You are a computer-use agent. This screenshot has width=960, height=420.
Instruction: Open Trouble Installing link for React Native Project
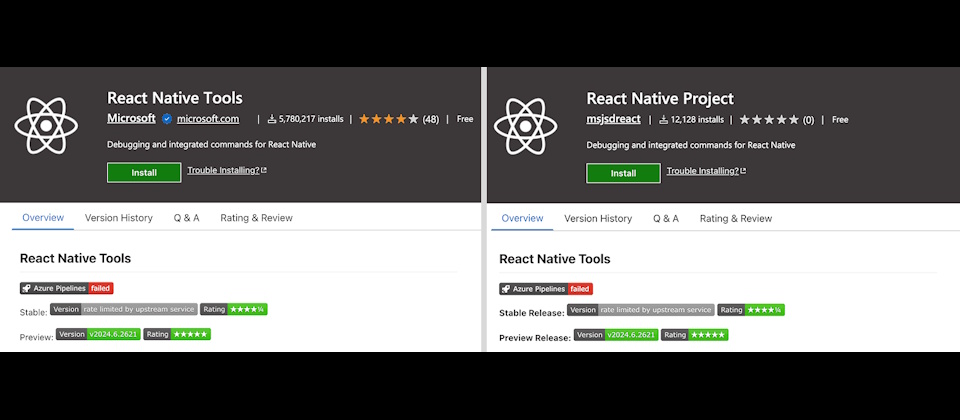706,171
